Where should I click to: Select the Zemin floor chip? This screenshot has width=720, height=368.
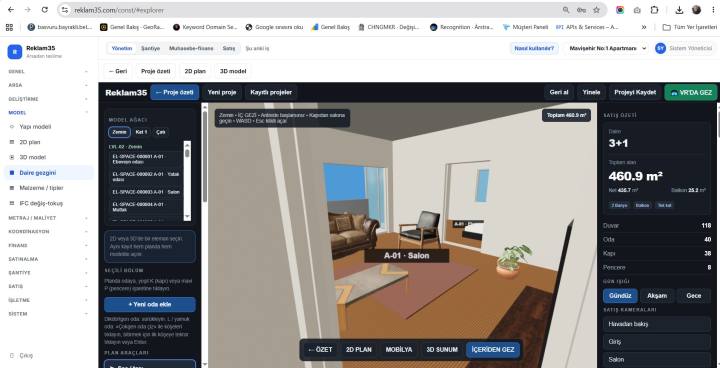[119, 132]
